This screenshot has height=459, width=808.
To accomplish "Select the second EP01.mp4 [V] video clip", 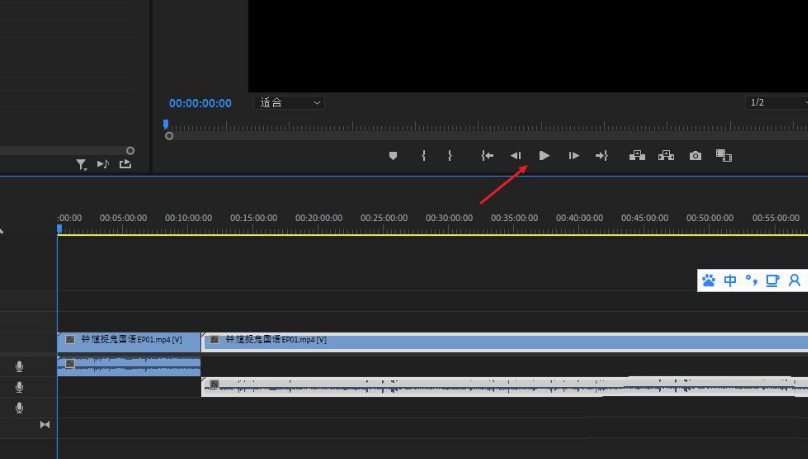I will point(504,342).
